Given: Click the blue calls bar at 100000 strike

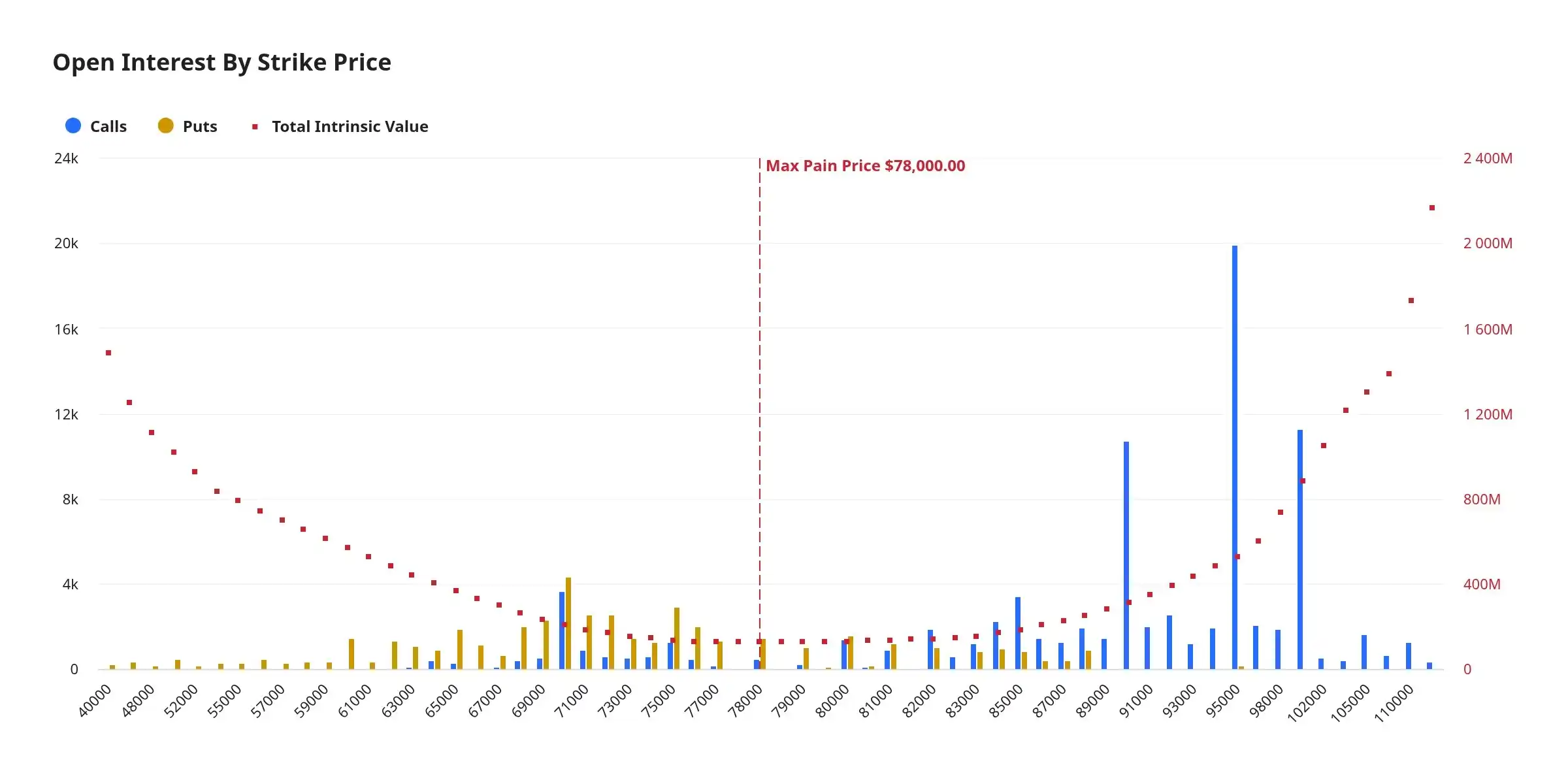Looking at the screenshot, I should [1300, 549].
